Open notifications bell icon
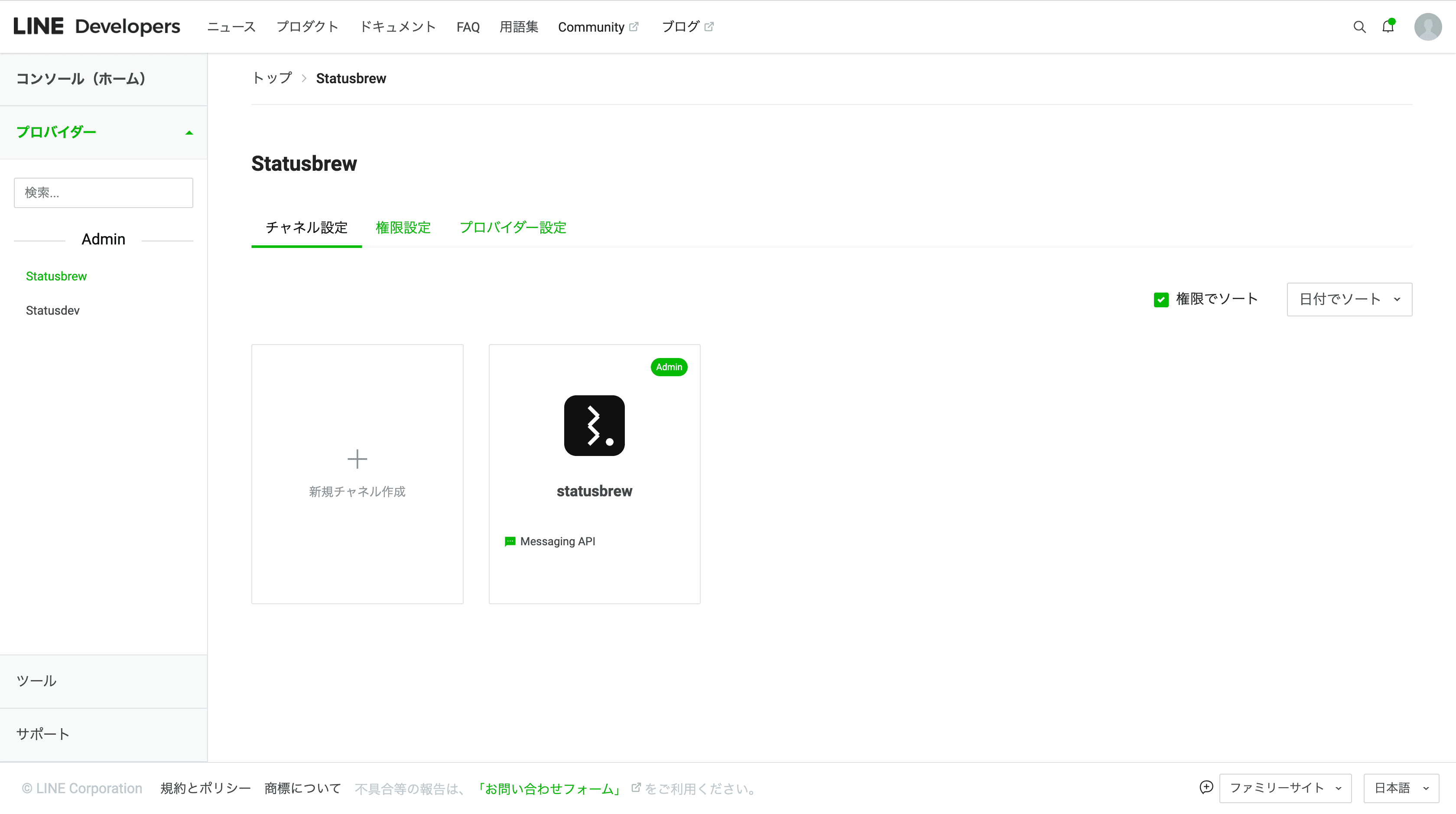The width and height of the screenshot is (1456, 814). tap(1388, 26)
